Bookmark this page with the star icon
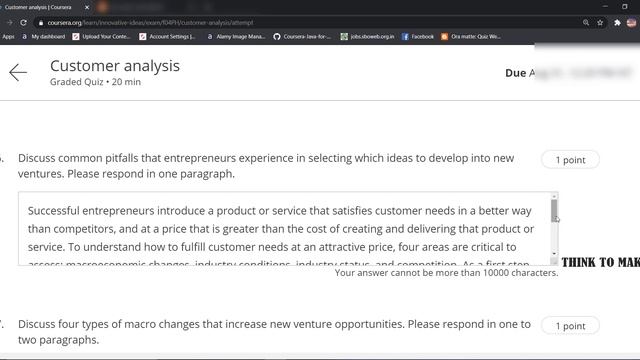The image size is (640, 360). pyautogui.click(x=600, y=23)
